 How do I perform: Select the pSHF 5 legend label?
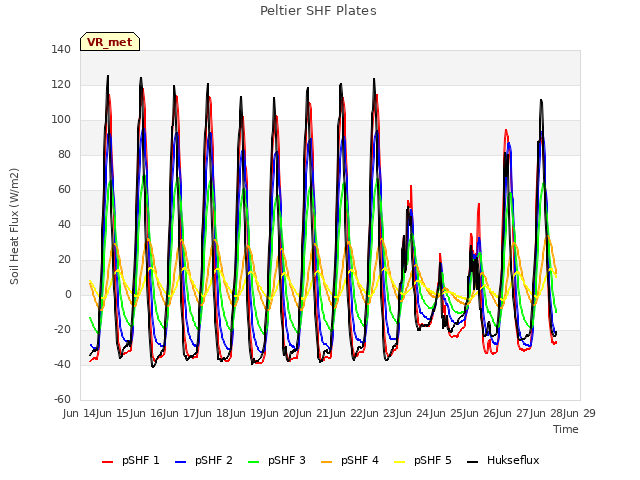point(433,460)
